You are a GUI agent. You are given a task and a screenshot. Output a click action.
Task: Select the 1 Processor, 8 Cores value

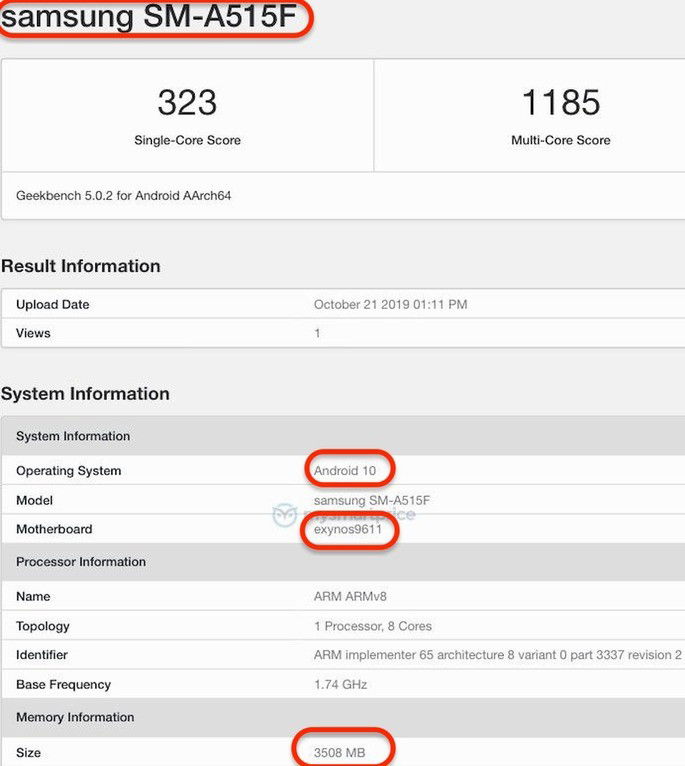pos(373,626)
